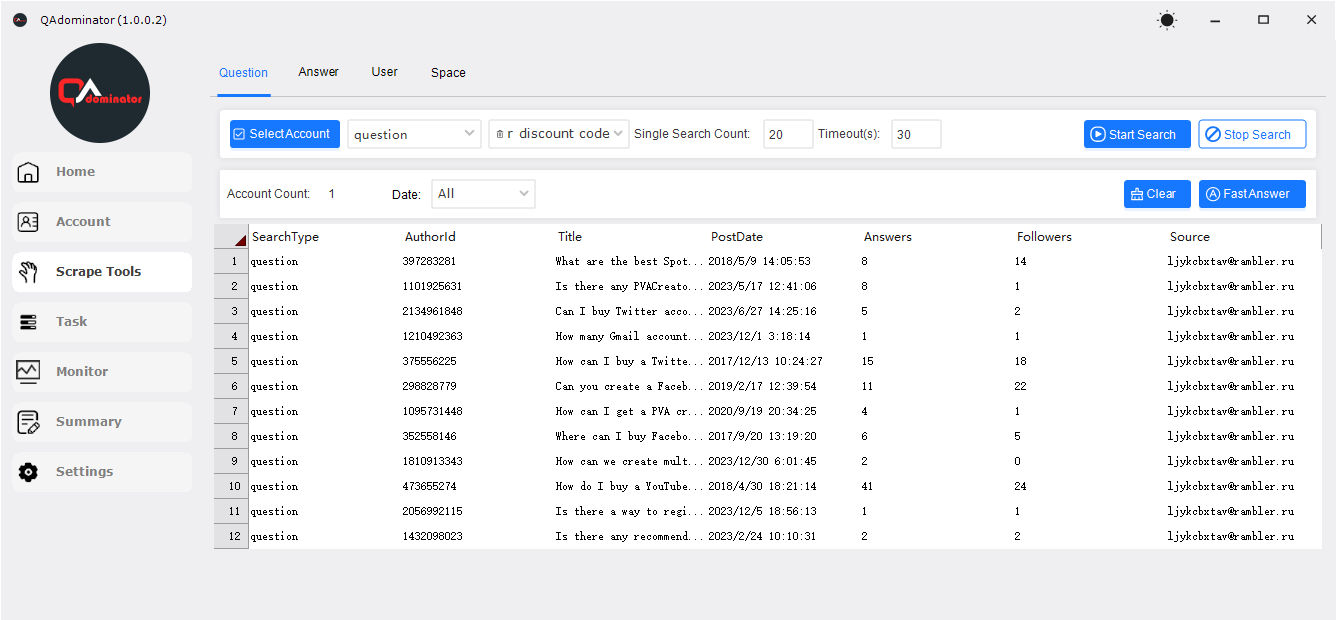Viewport: 1336px width, 620px height.
Task: Click the Task list icon in sidebar
Action: (29, 322)
